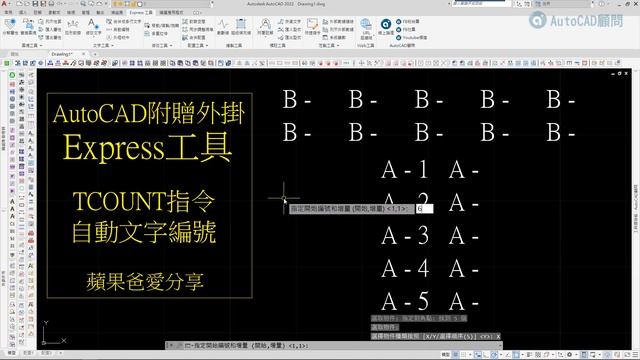
Task: Toggle snap mode in the status bar
Action: click(x=463, y=355)
